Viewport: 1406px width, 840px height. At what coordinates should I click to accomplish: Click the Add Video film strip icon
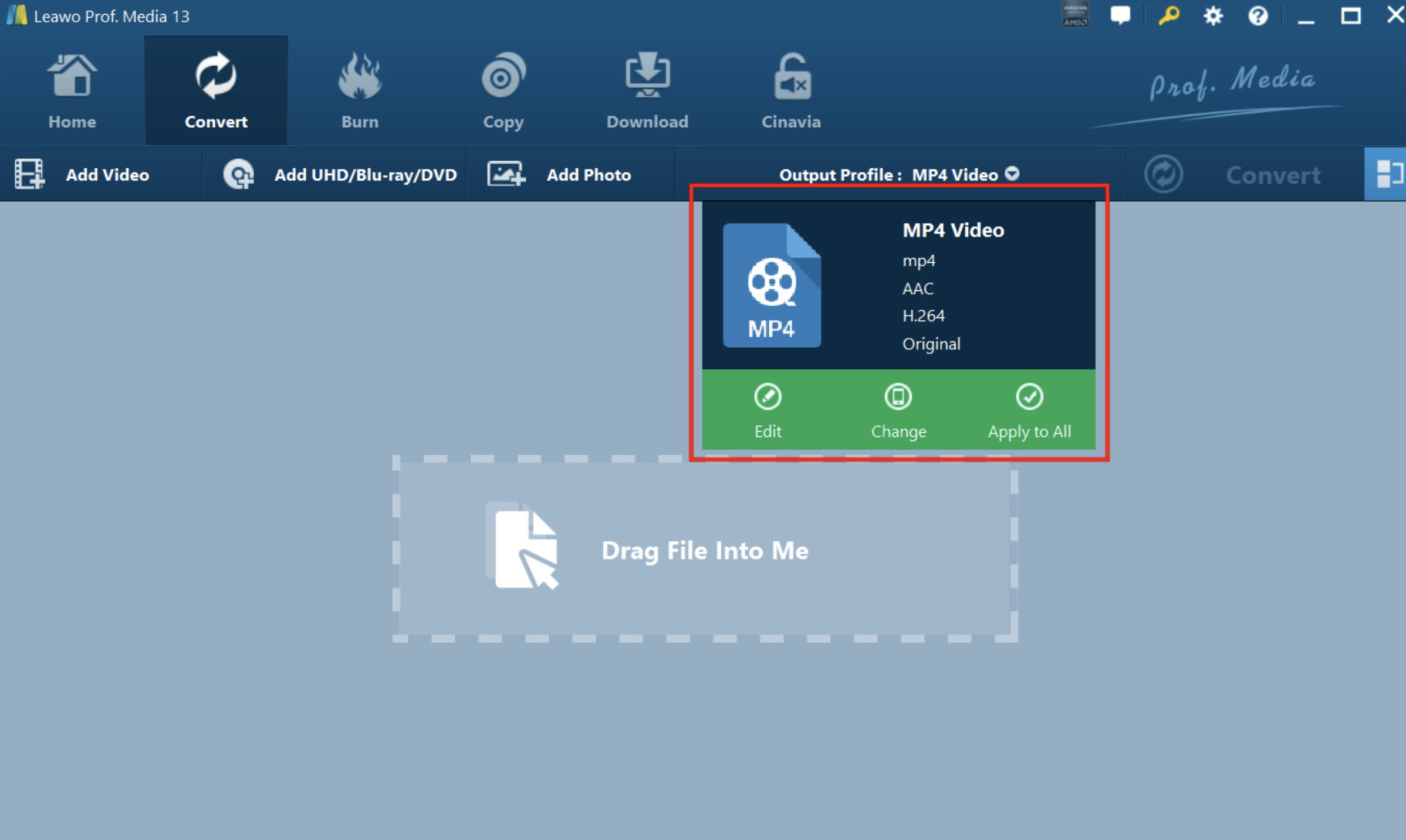(29, 174)
